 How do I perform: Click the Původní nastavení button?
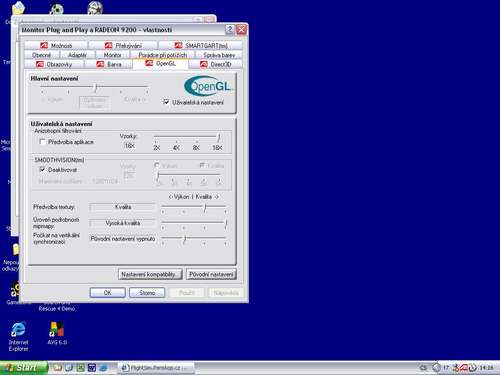tap(211, 274)
